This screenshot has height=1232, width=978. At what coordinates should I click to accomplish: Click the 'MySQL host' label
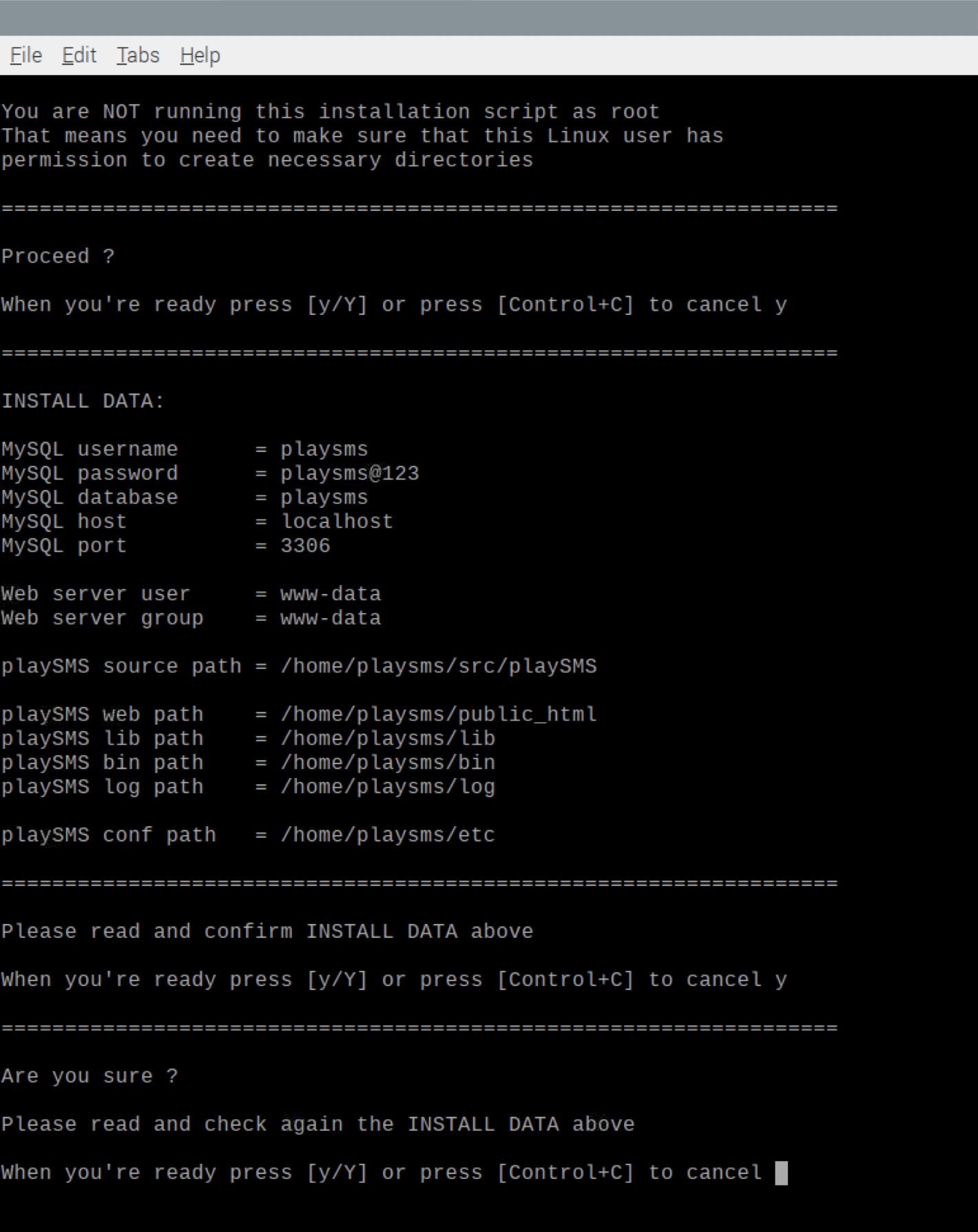tap(64, 522)
